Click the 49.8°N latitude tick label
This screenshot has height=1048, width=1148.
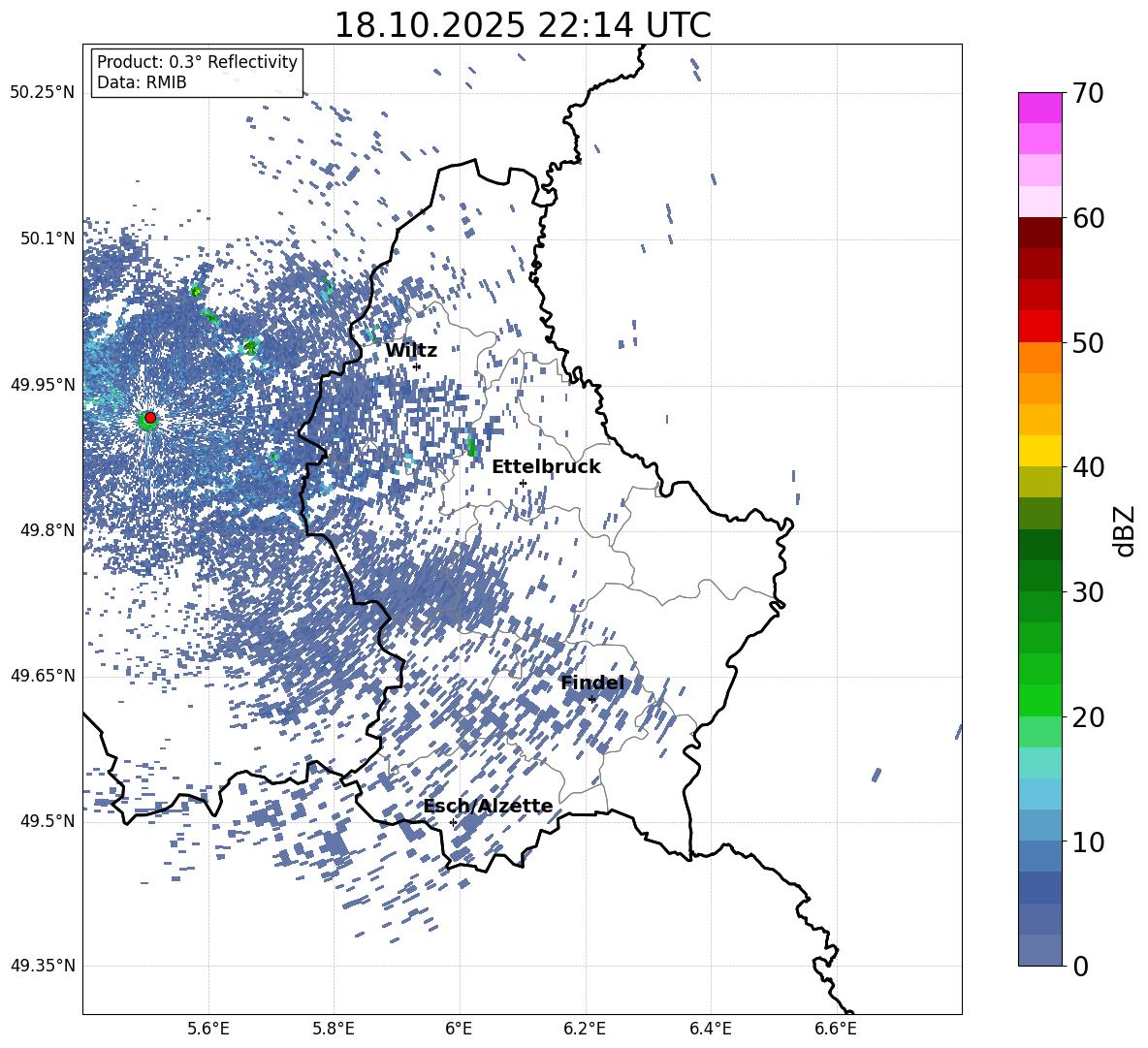47,530
